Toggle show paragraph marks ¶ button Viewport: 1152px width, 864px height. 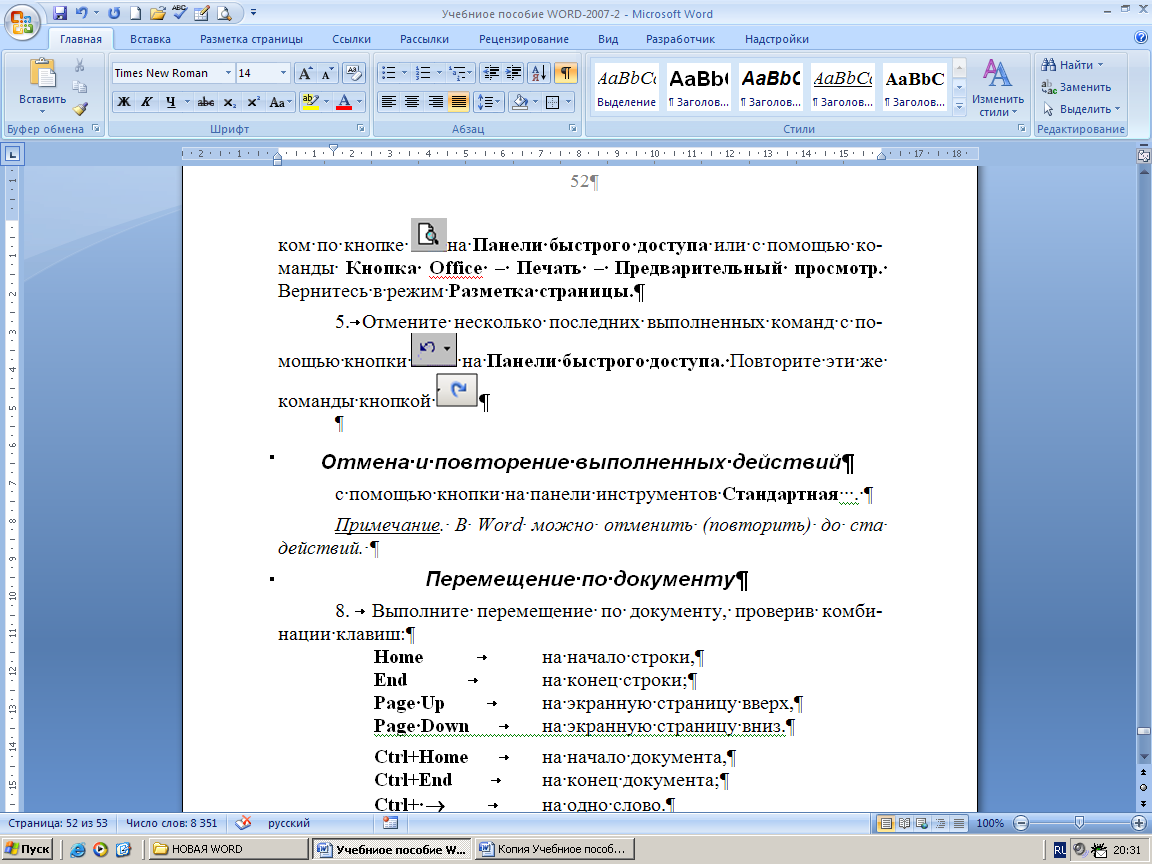click(566, 73)
